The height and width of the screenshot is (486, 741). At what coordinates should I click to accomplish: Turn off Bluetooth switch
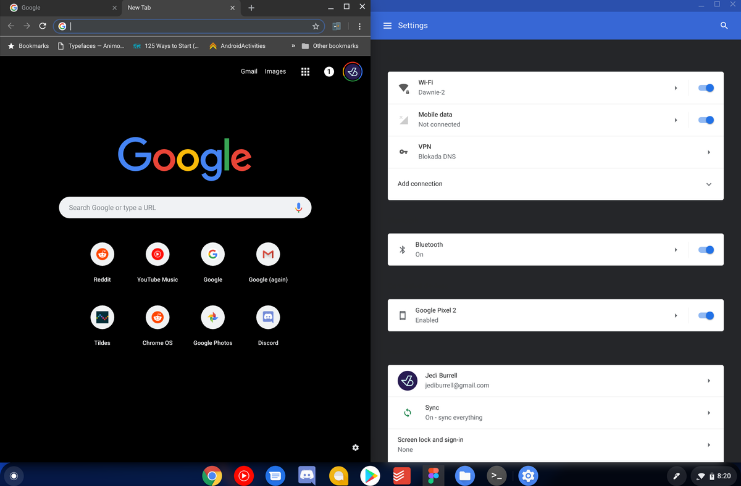click(706, 250)
